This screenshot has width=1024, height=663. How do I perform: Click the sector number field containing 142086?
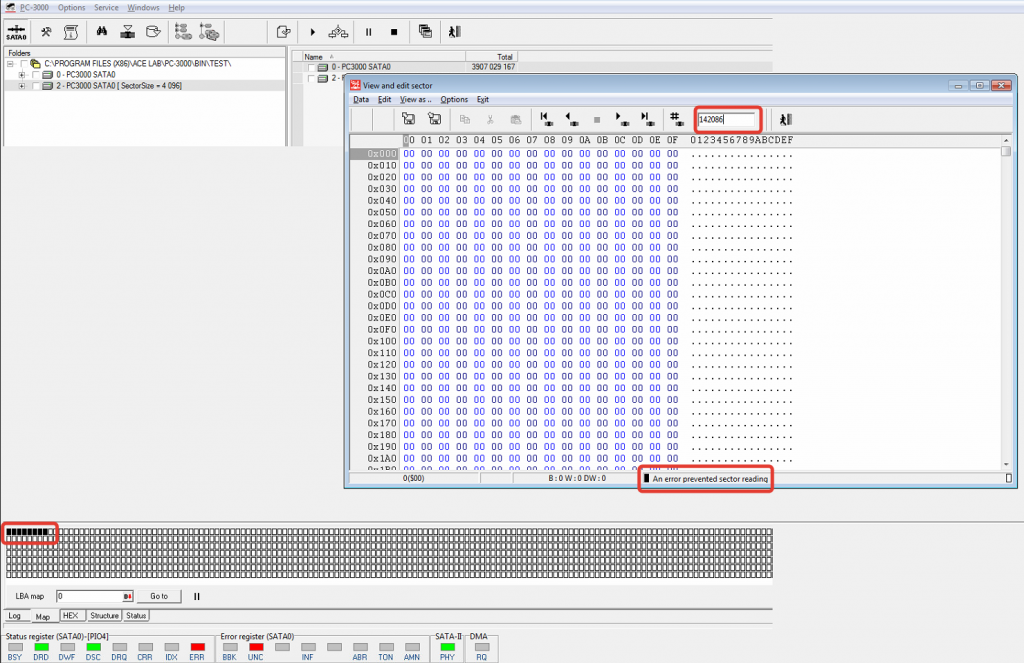point(725,119)
